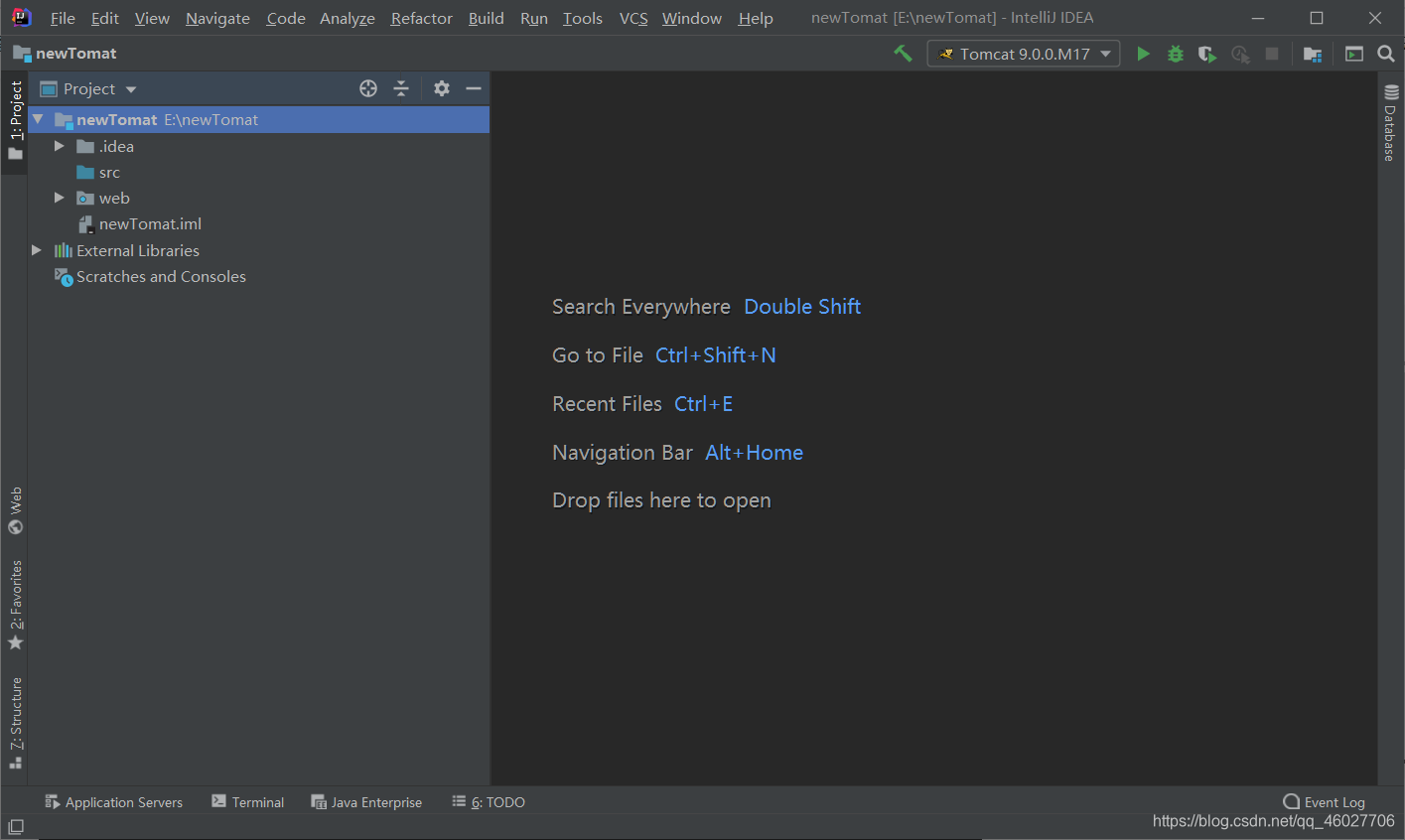The width and height of the screenshot is (1405, 840).
Task: Select the newTomat project root row
Action: click(x=258, y=119)
